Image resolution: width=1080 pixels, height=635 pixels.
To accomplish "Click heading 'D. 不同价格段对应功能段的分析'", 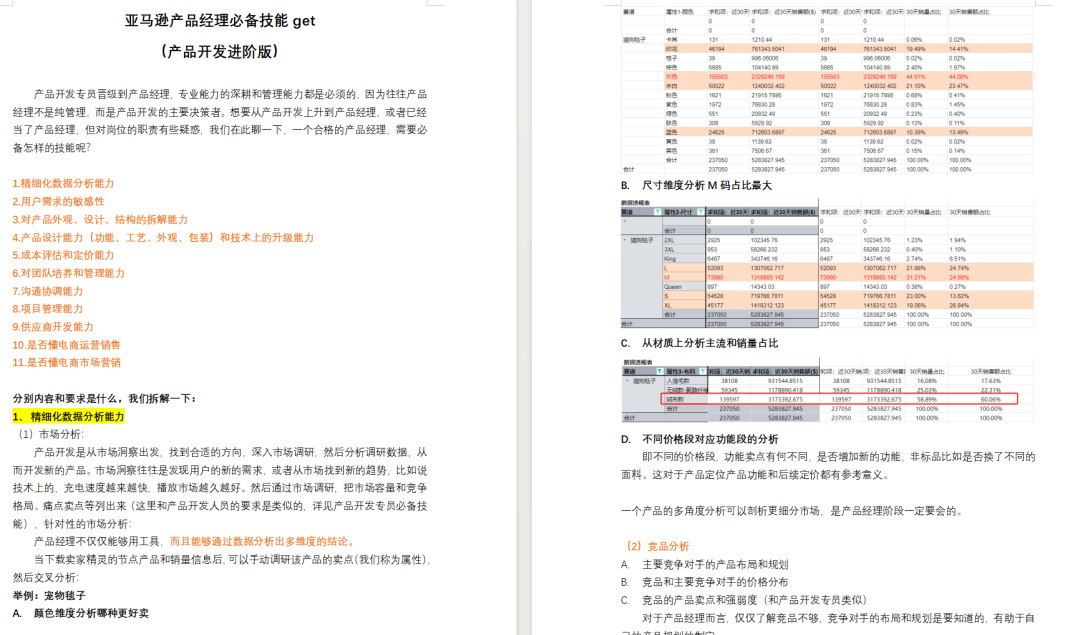I will [700, 439].
